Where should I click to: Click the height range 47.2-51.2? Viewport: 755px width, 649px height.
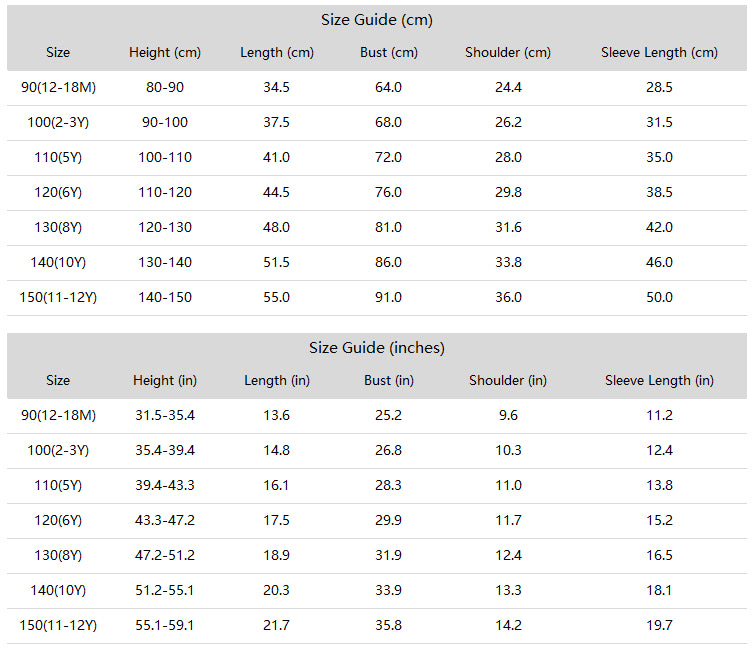point(165,556)
